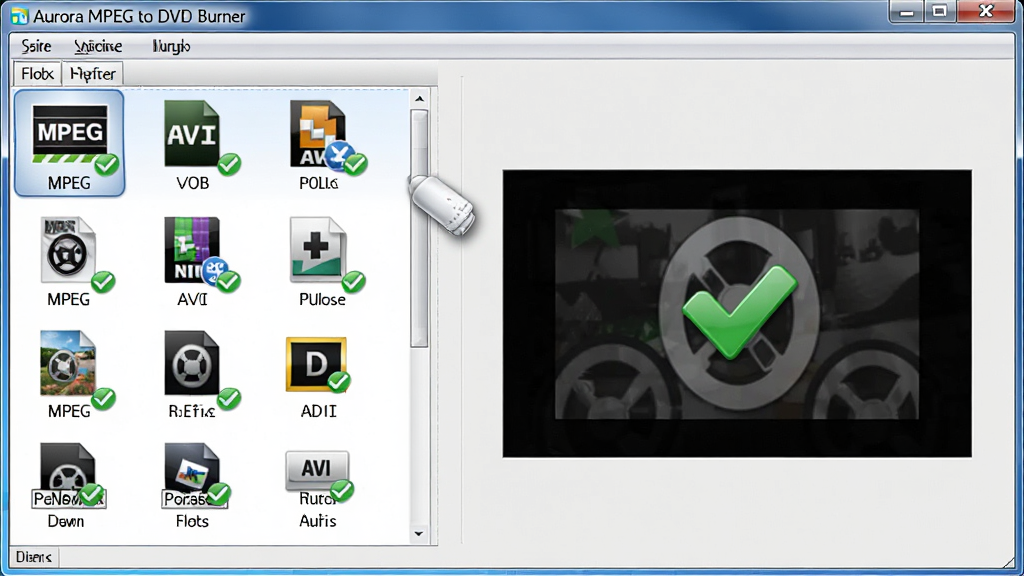Image resolution: width=1024 pixels, height=576 pixels.
Task: Switch to the Flobx tab
Action: coord(37,74)
